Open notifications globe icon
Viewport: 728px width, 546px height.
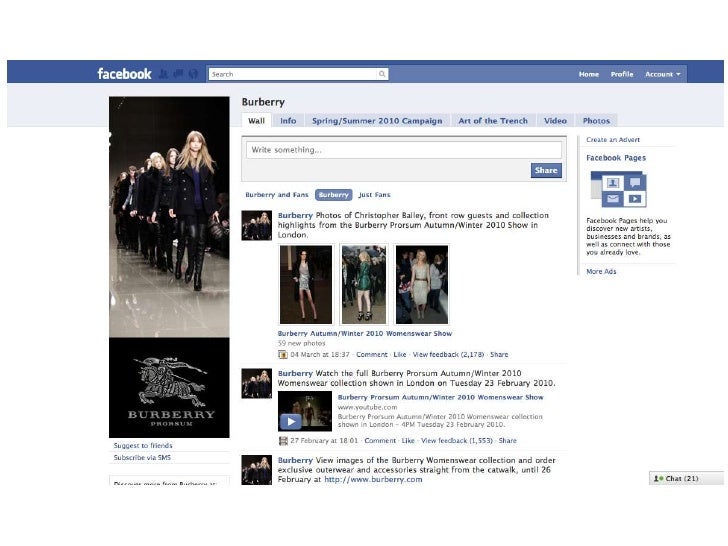tap(193, 74)
